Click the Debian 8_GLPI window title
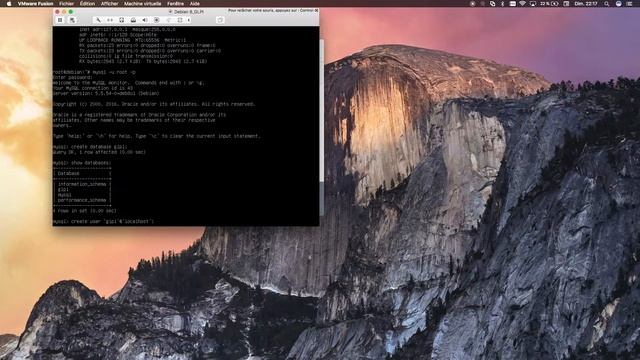 (186, 12)
